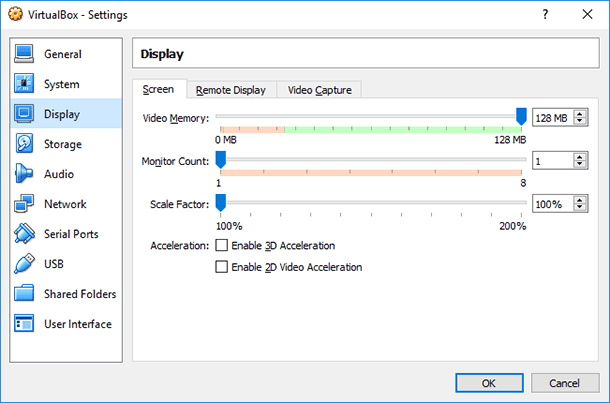This screenshot has height=403, width=610.
Task: Decrease Video Memory with the down arrow
Action: click(x=580, y=121)
